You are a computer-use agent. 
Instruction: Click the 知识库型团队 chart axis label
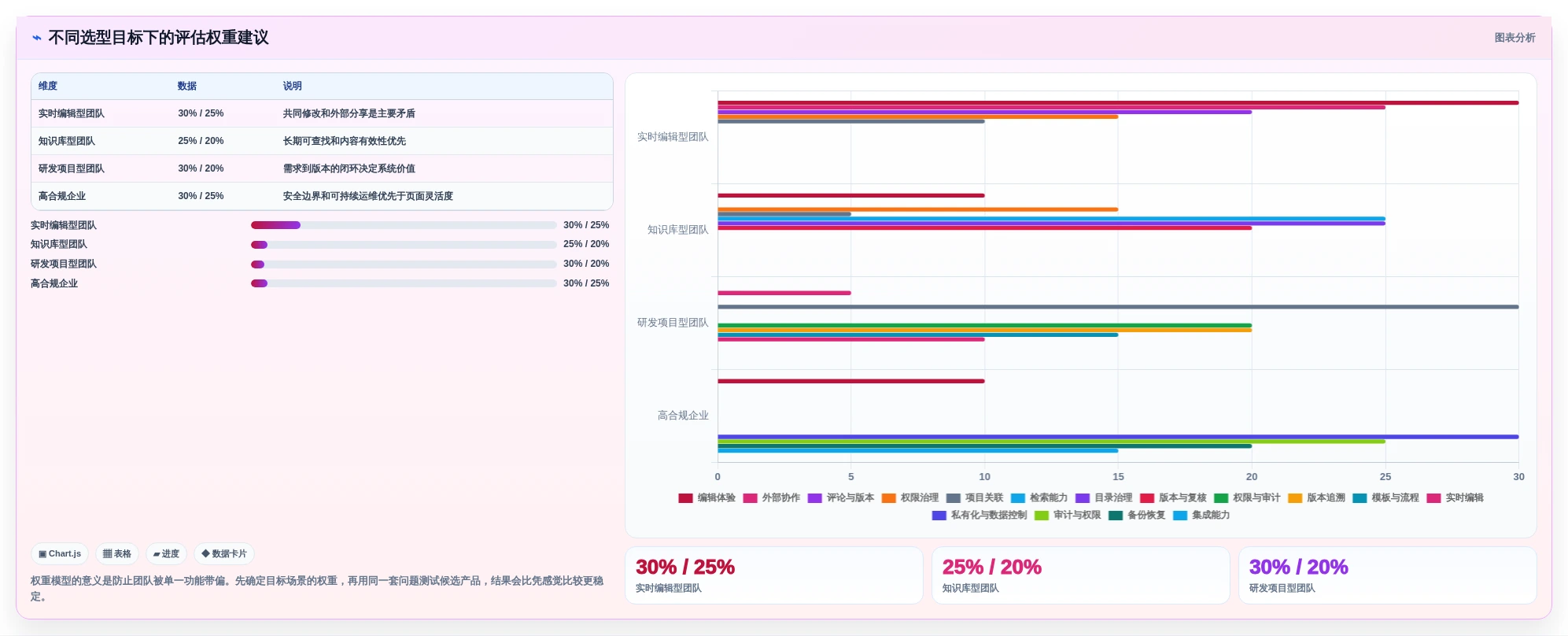(678, 230)
